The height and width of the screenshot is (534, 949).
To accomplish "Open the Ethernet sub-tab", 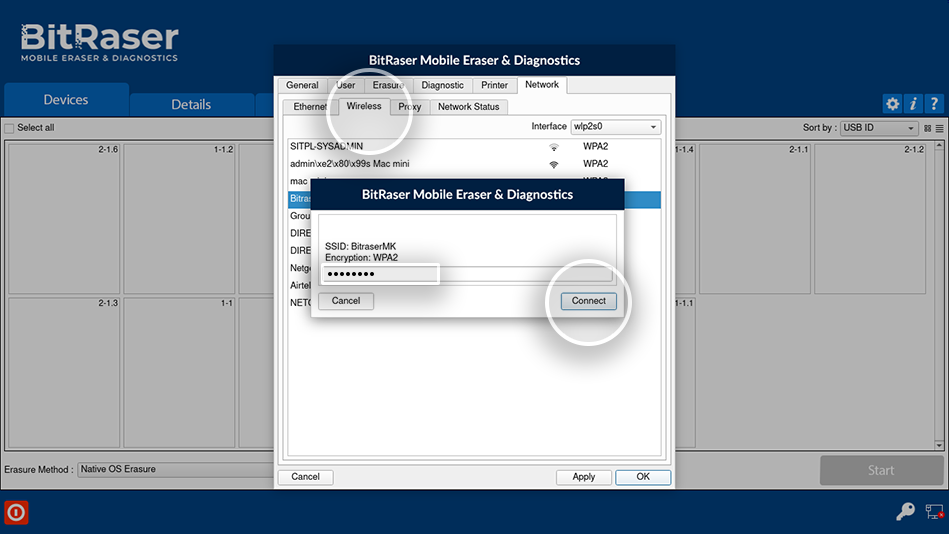I will (x=310, y=107).
